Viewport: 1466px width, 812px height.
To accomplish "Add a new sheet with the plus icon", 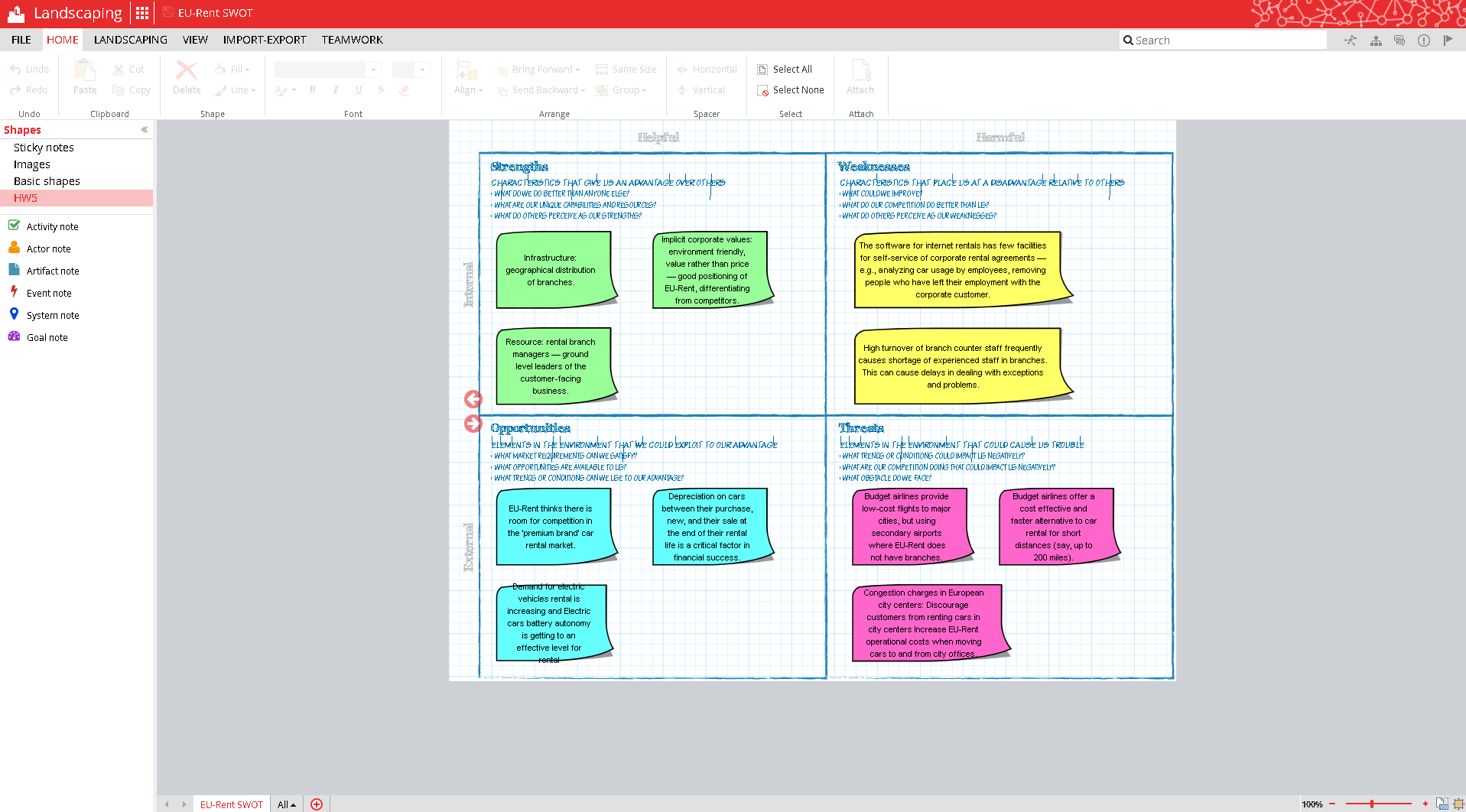I will pos(317,804).
